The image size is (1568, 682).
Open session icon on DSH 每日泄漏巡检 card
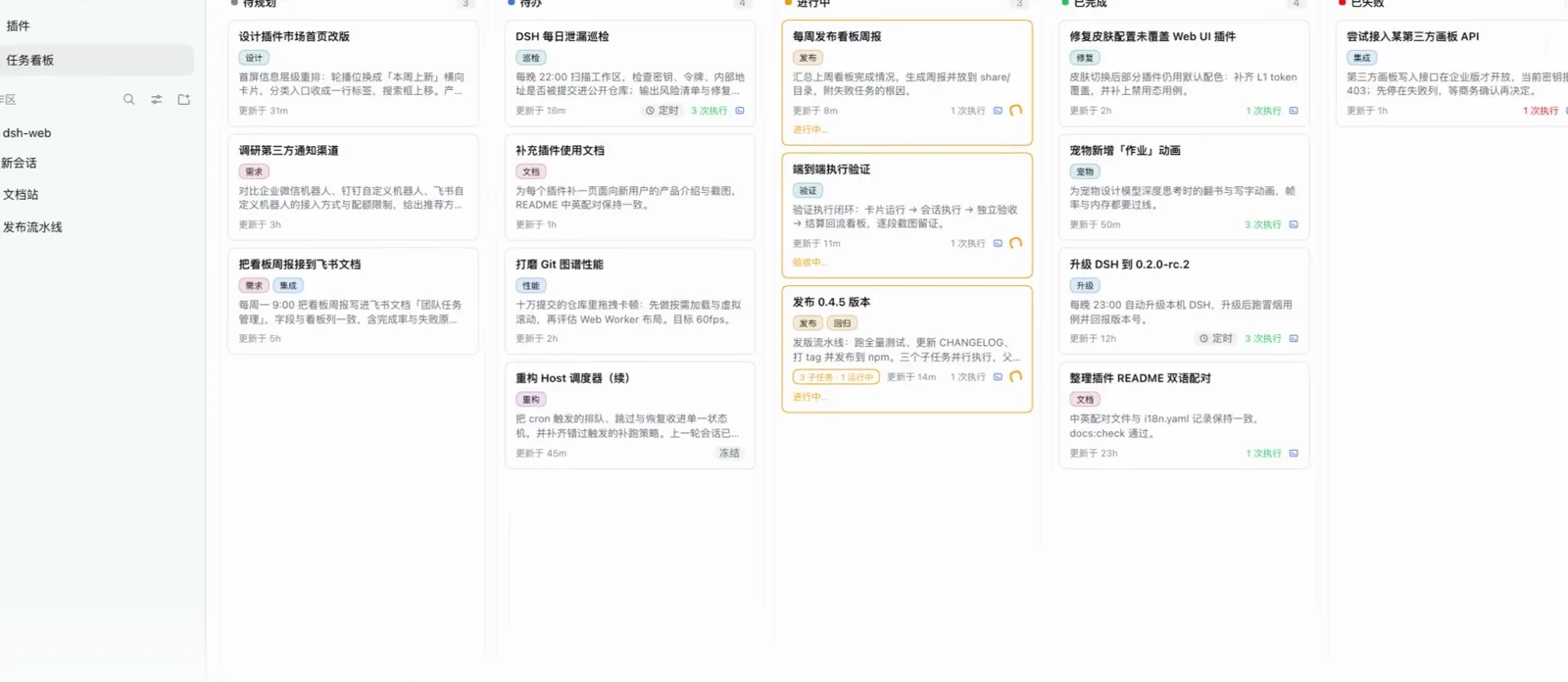tap(740, 111)
